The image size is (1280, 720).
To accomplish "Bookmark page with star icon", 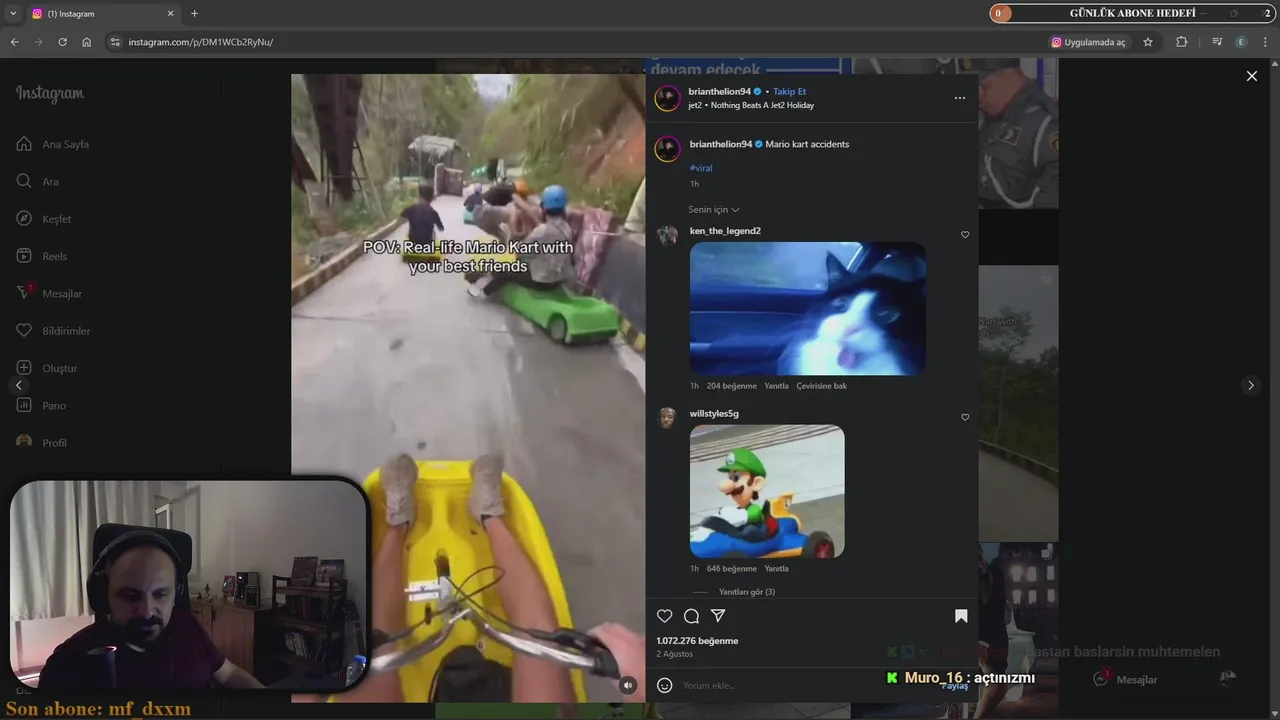I will pyautogui.click(x=1148, y=42).
